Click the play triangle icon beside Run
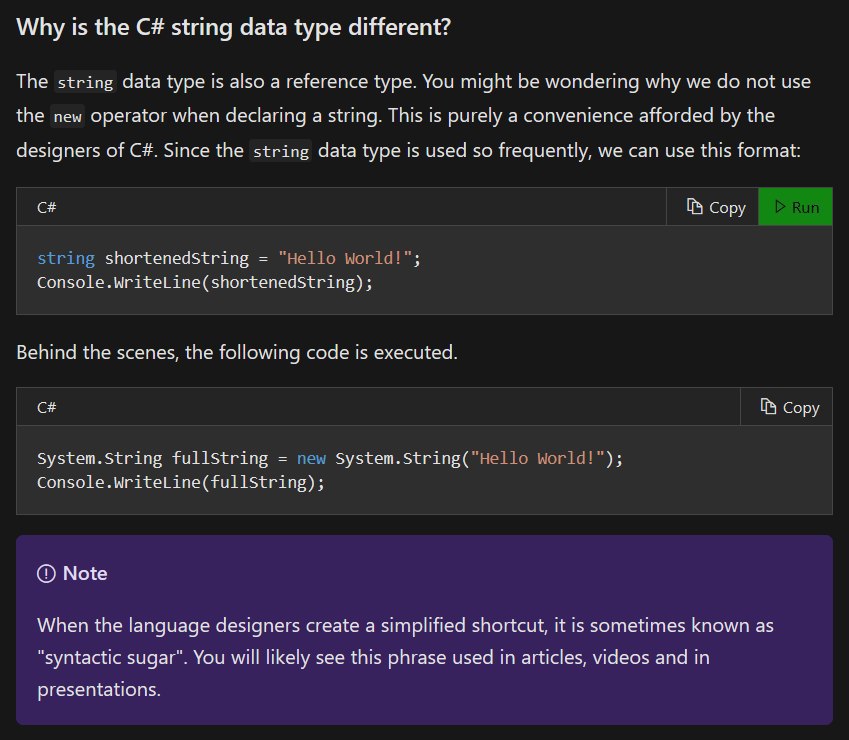The height and width of the screenshot is (740, 849). [x=780, y=206]
